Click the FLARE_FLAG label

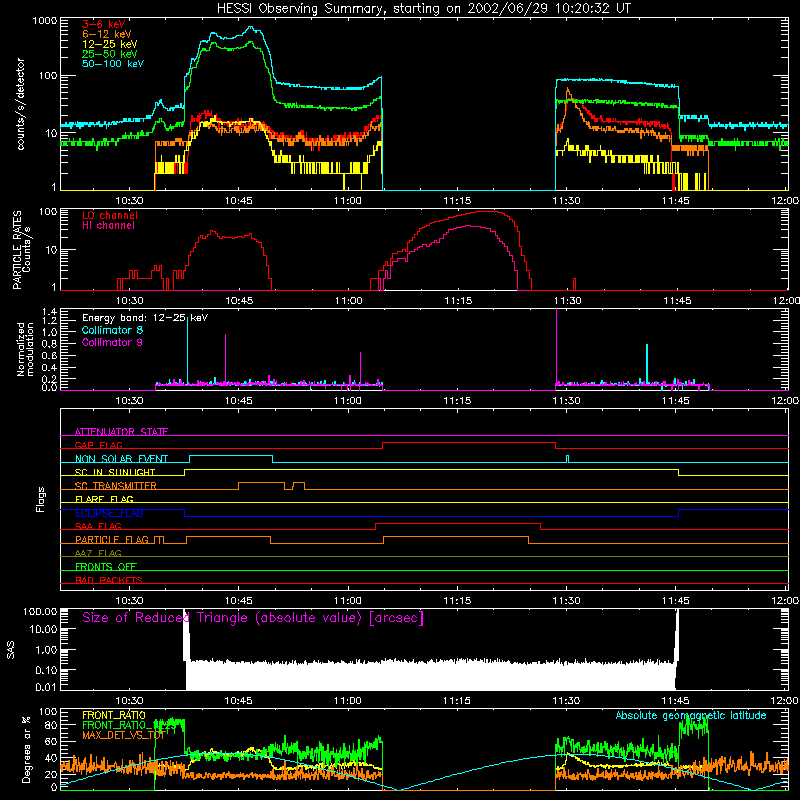click(104, 499)
